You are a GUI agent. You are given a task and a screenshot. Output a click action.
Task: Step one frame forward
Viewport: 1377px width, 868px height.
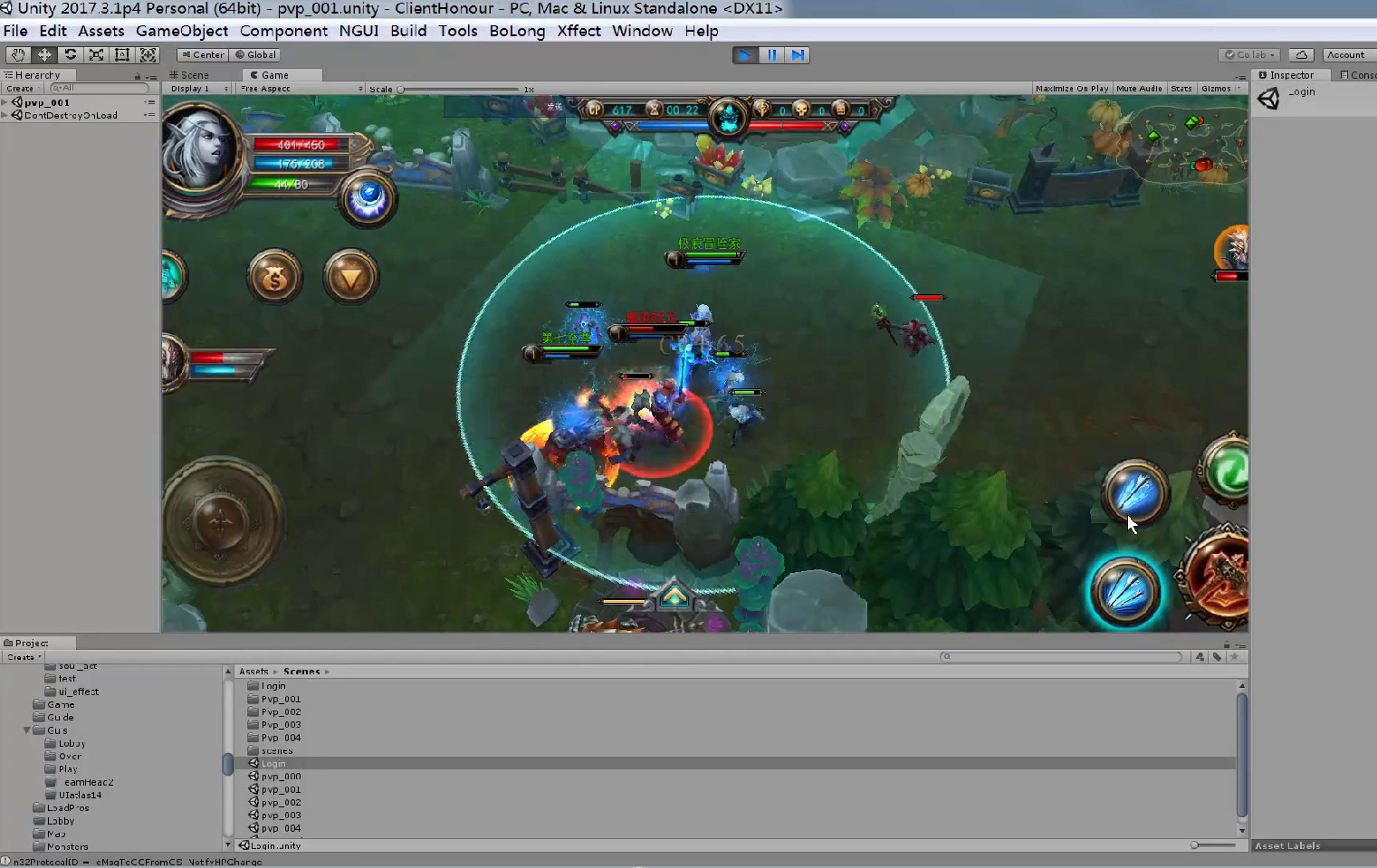[797, 55]
